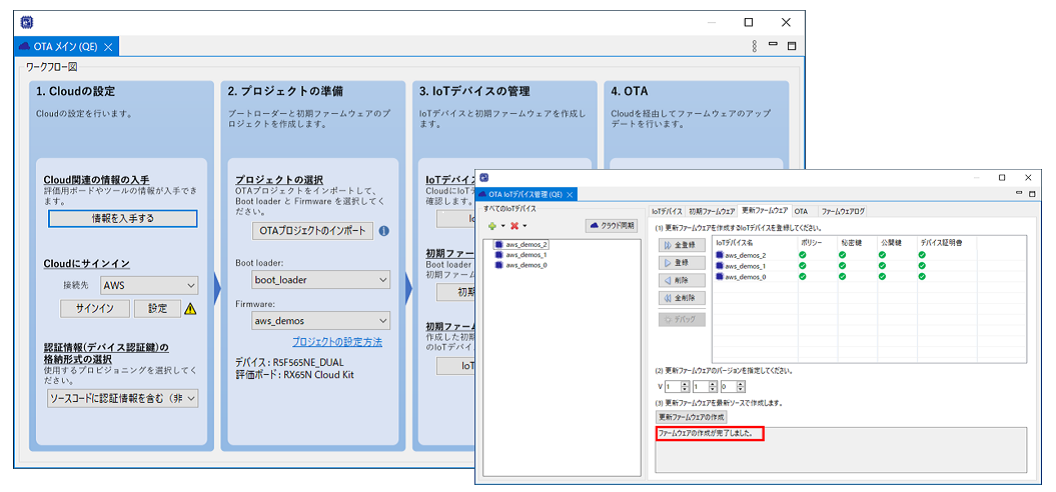The width and height of the screenshot is (1056, 492).
Task: Open the プロジェクトの設定方法 link
Action: (335, 342)
